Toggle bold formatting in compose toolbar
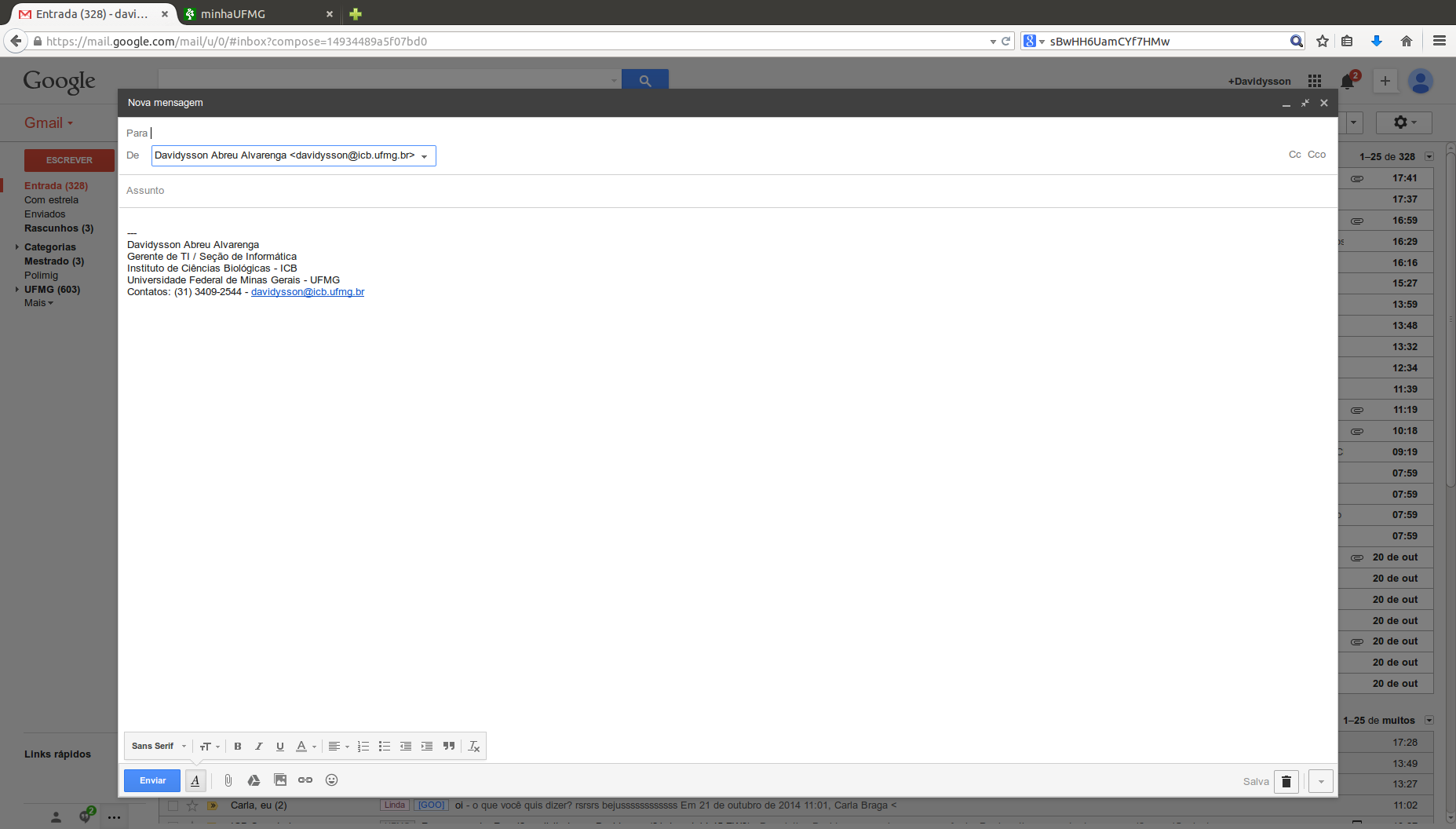 [237, 747]
